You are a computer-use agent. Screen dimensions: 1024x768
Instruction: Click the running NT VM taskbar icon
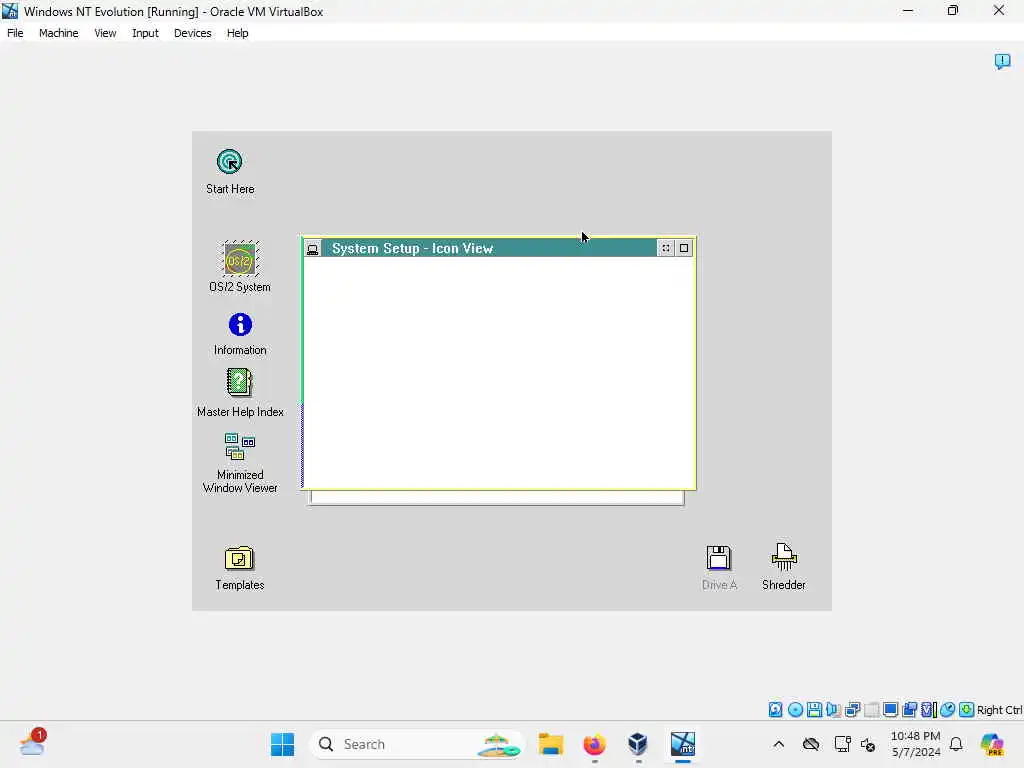click(682, 744)
